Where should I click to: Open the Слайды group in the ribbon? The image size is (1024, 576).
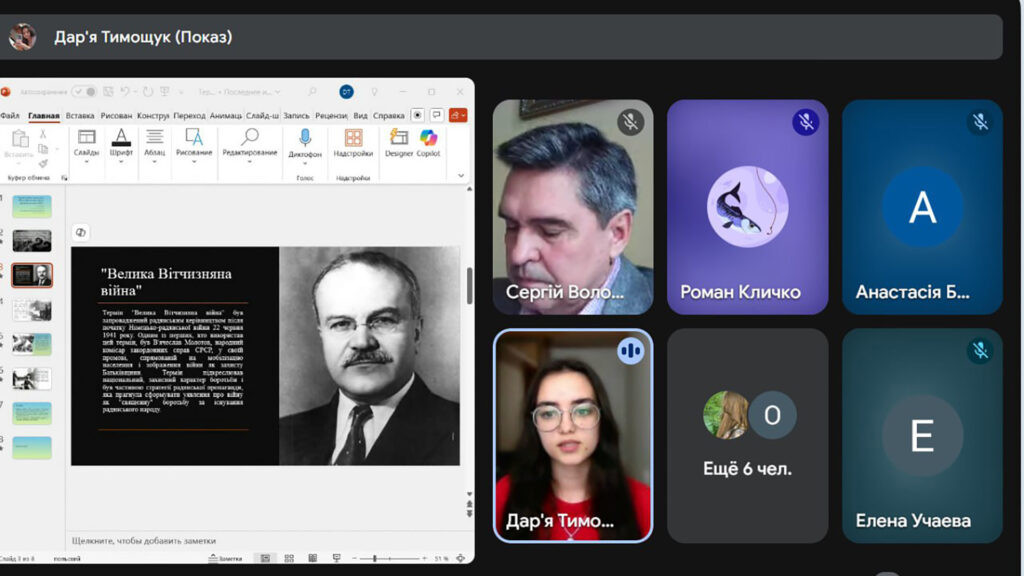point(86,146)
